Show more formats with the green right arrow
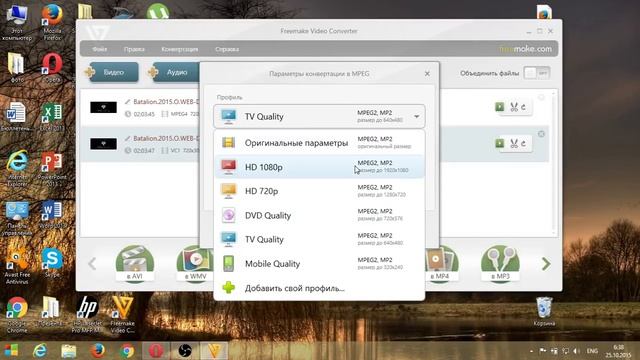 pos(546,264)
